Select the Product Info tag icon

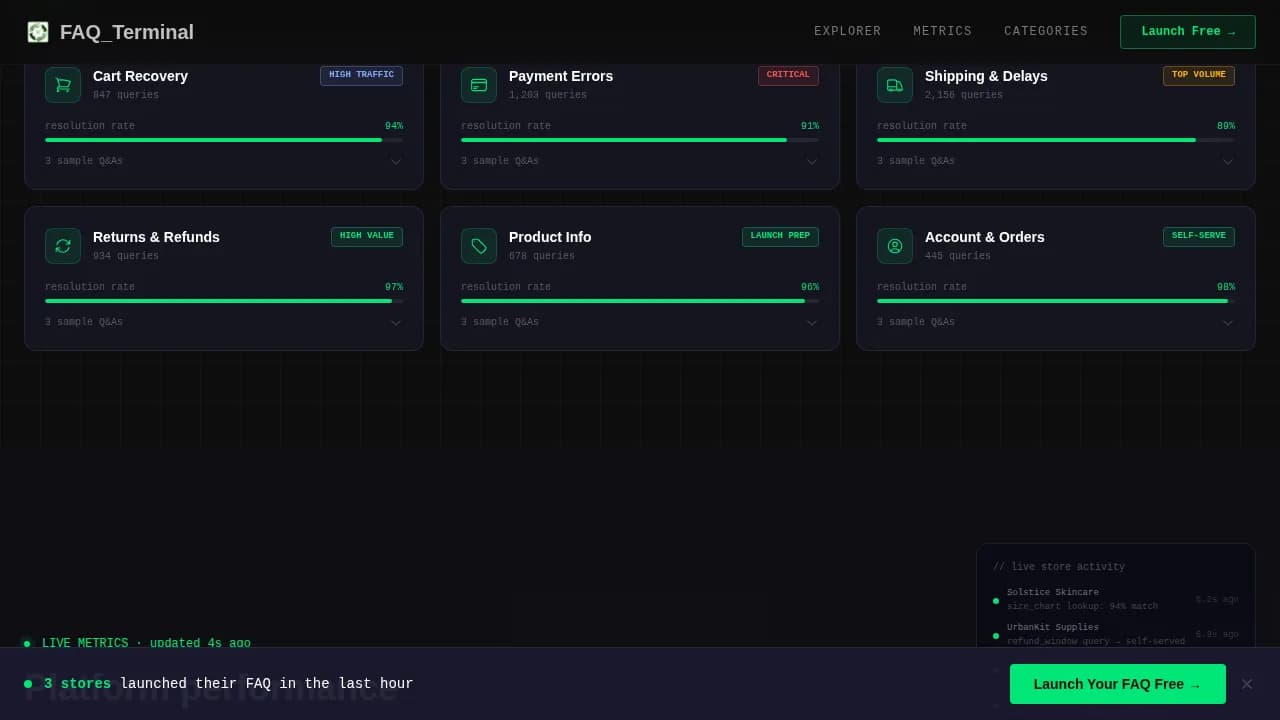[x=479, y=246]
